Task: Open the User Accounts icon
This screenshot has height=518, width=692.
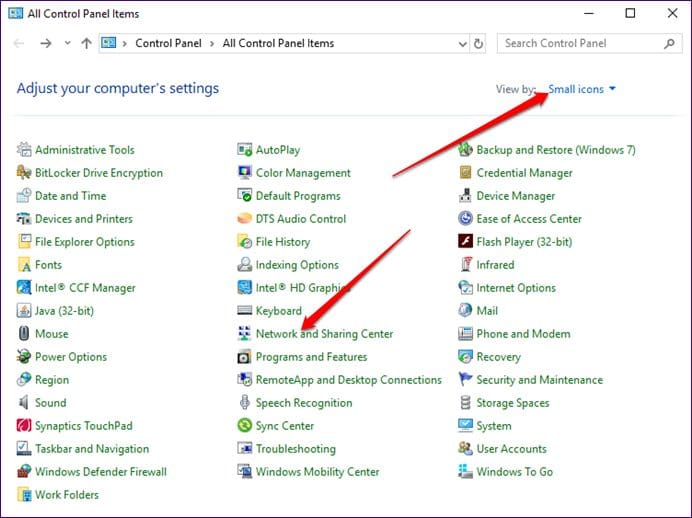Action: click(x=465, y=448)
